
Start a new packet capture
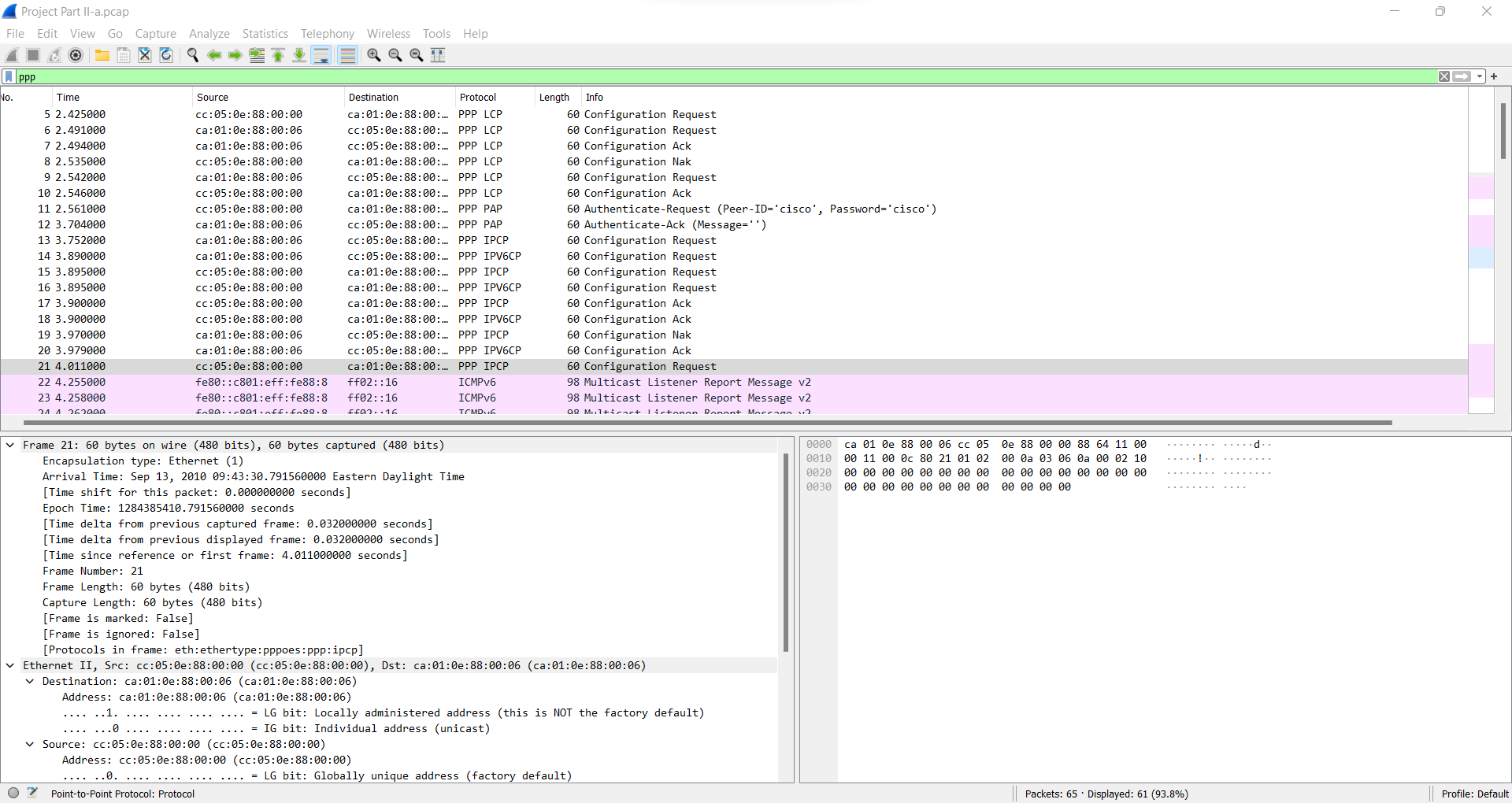11,55
